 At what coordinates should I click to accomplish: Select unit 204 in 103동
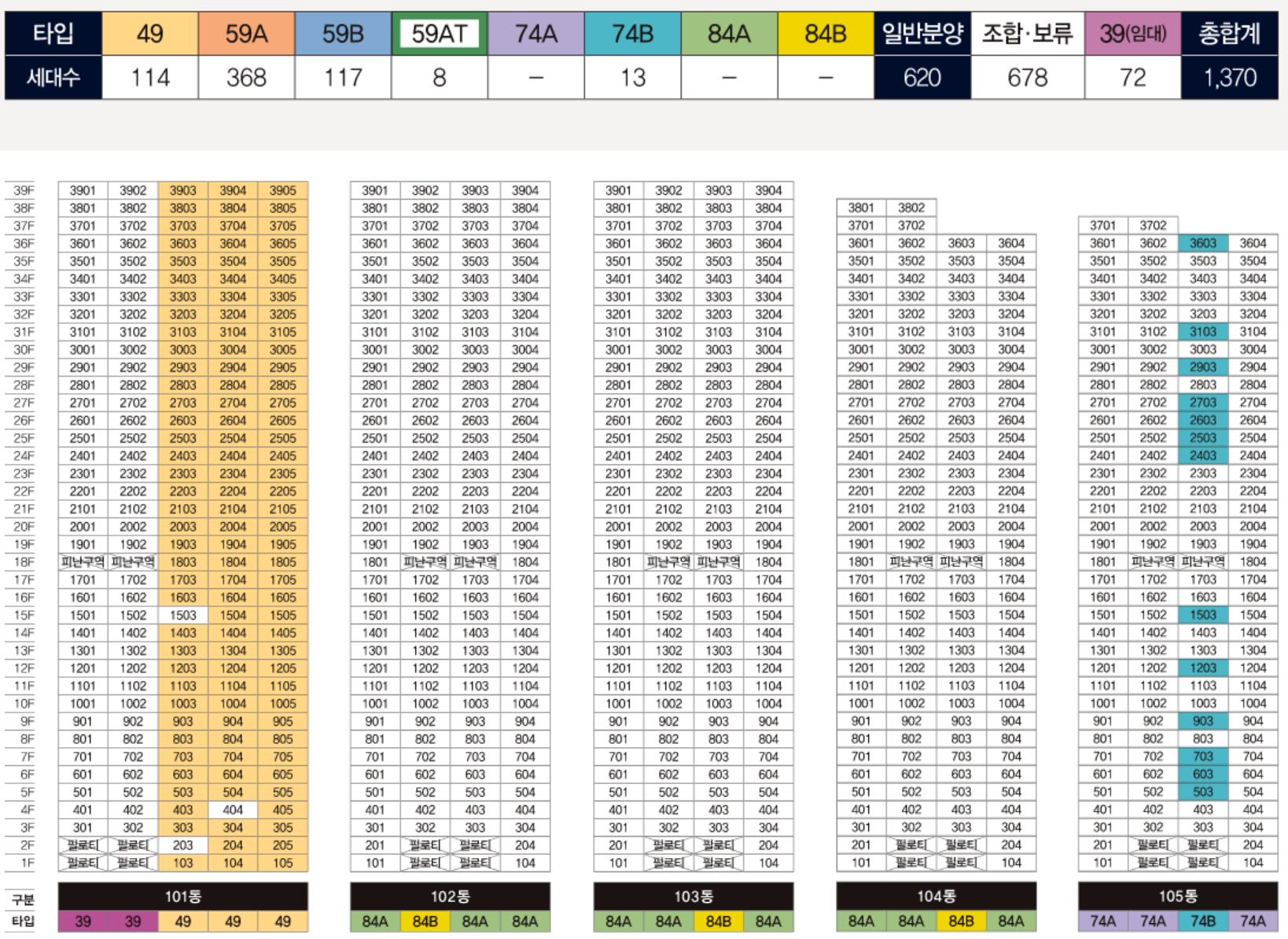click(x=768, y=845)
